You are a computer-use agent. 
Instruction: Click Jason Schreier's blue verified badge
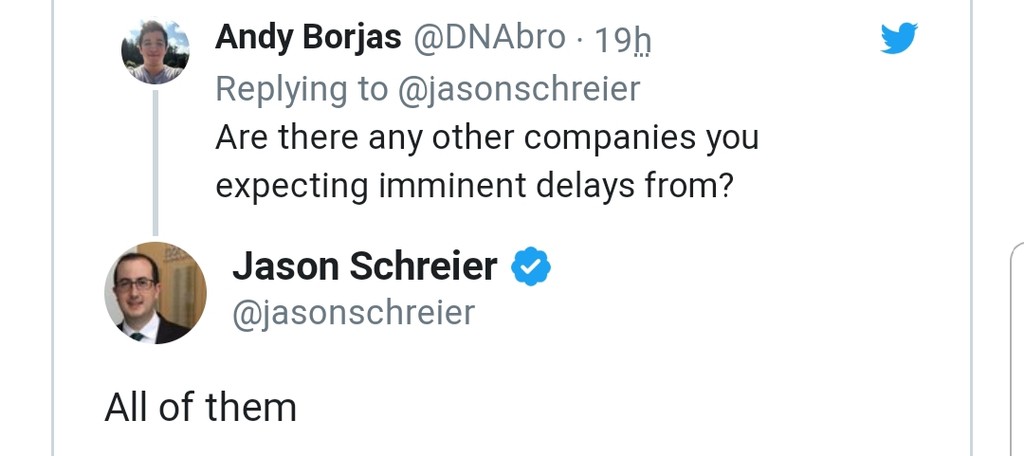[x=530, y=267]
